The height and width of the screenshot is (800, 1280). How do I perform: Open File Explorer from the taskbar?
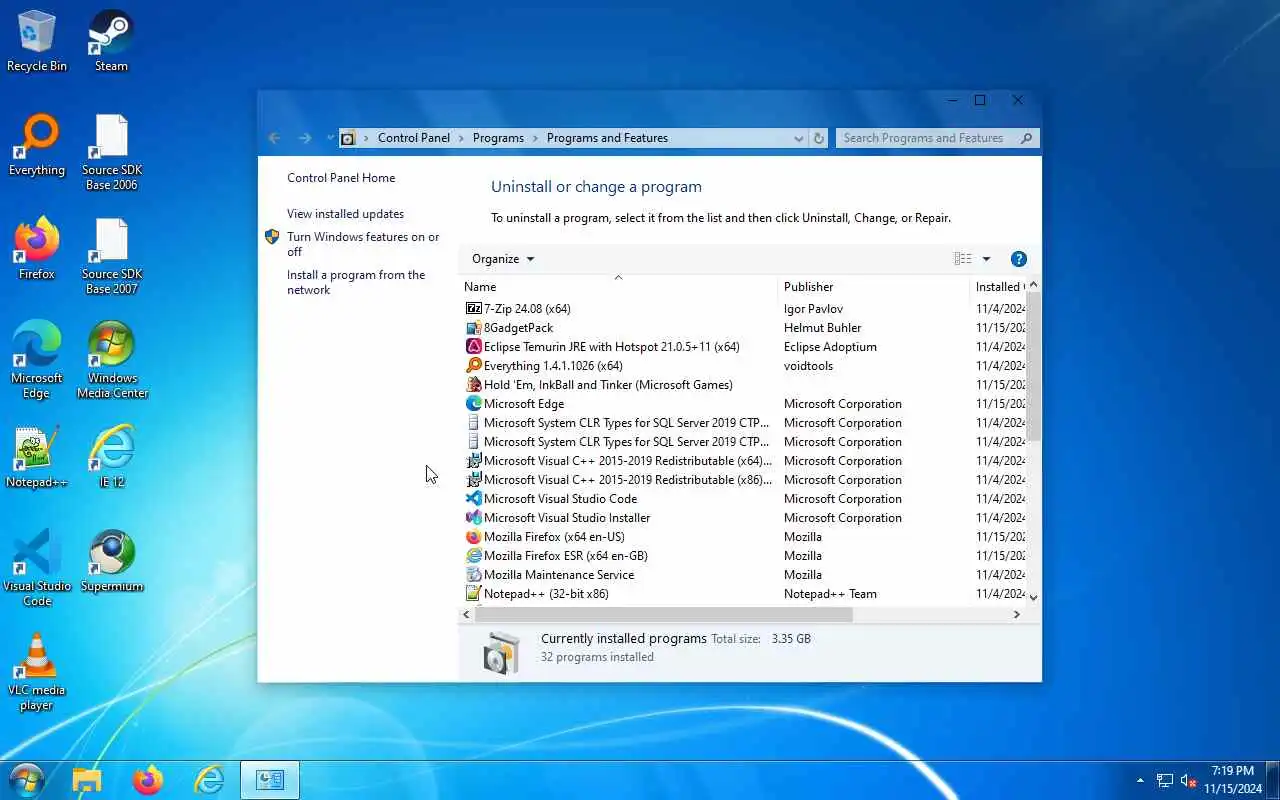click(87, 780)
